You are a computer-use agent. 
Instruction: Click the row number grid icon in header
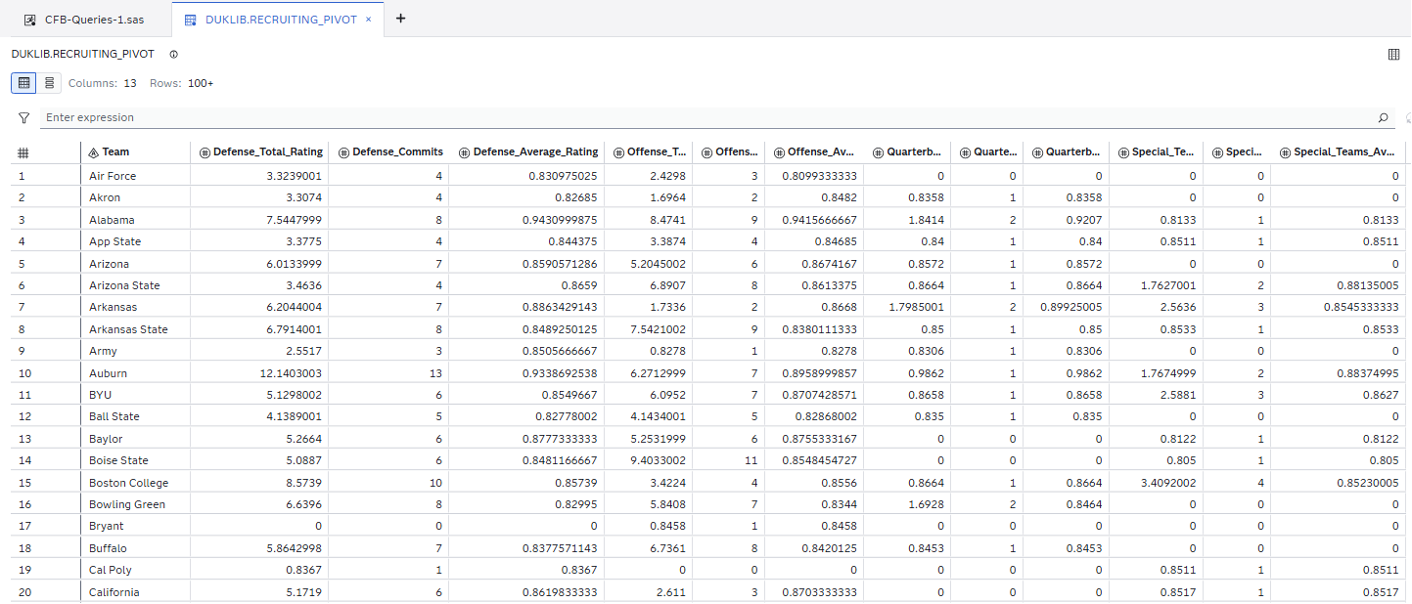click(x=23, y=153)
